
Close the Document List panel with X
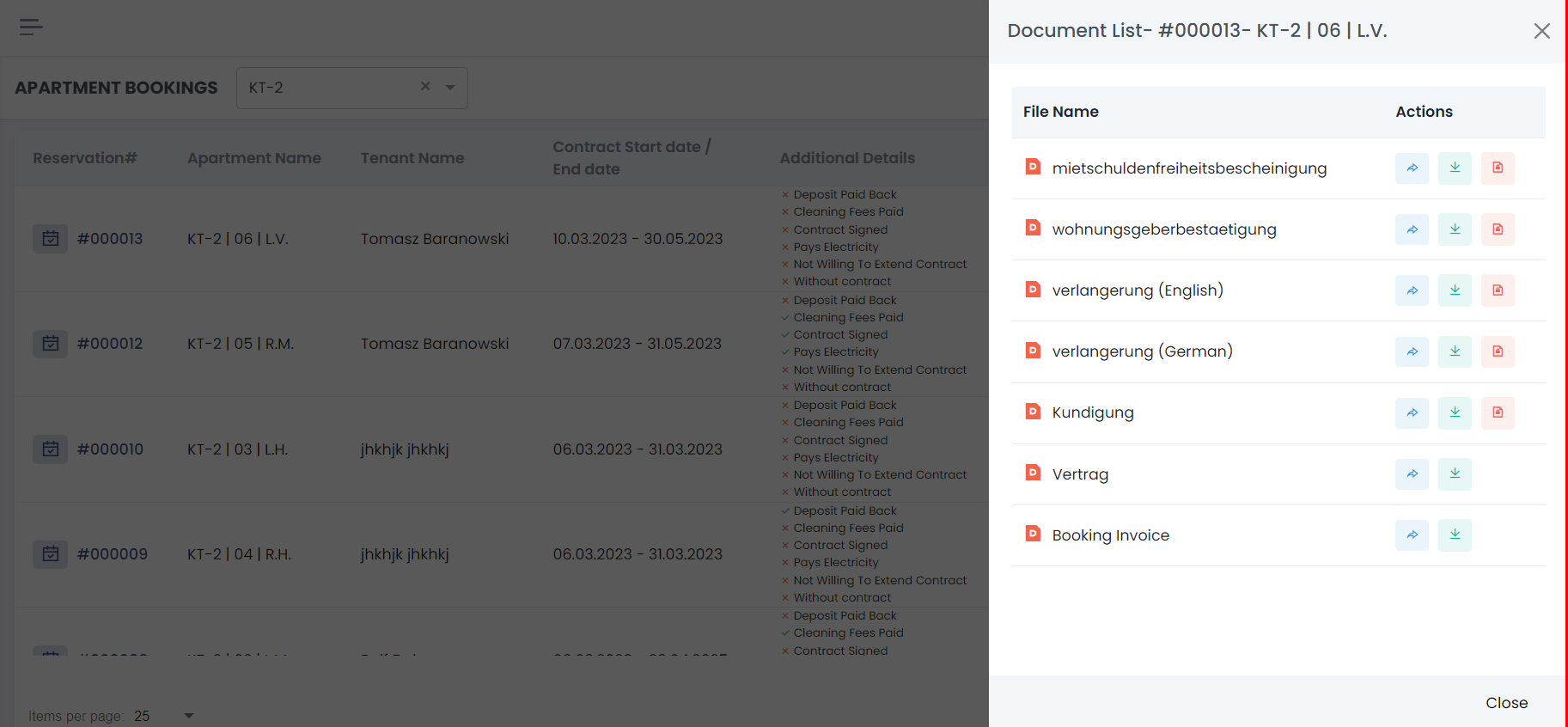pyautogui.click(x=1541, y=31)
